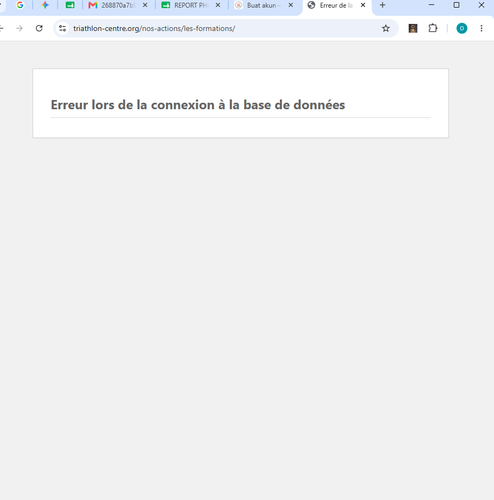Open the green Sheets pinned tab
The height and width of the screenshot is (500, 494).
tap(70, 5)
